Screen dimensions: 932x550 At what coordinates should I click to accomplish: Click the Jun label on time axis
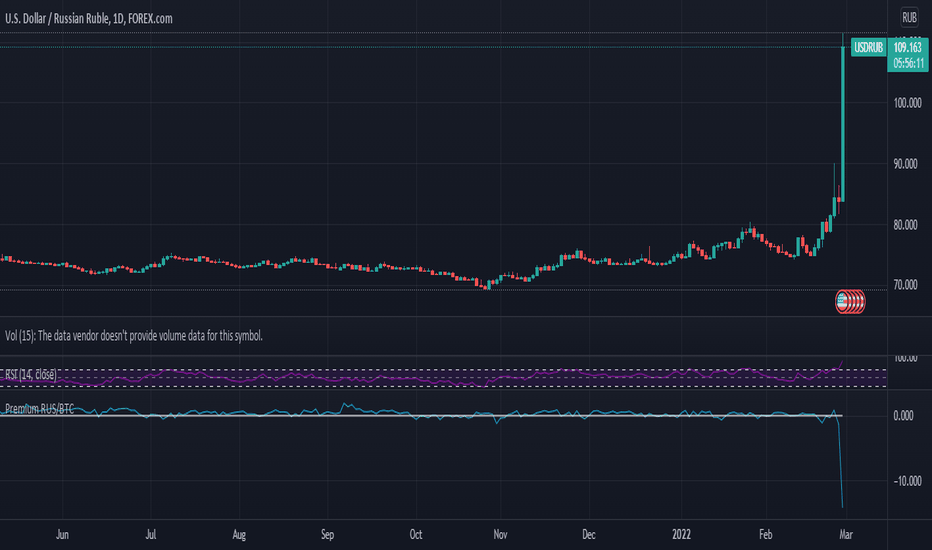point(62,535)
